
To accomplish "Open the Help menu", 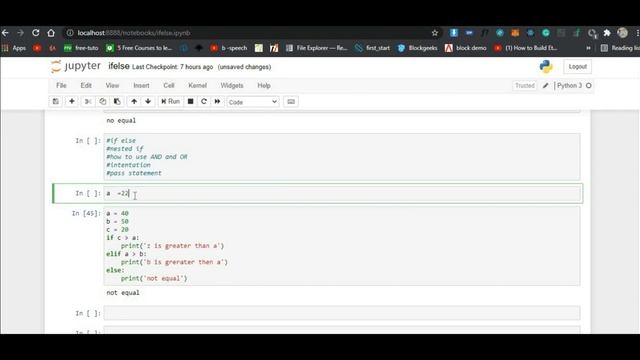I will coord(264,86).
